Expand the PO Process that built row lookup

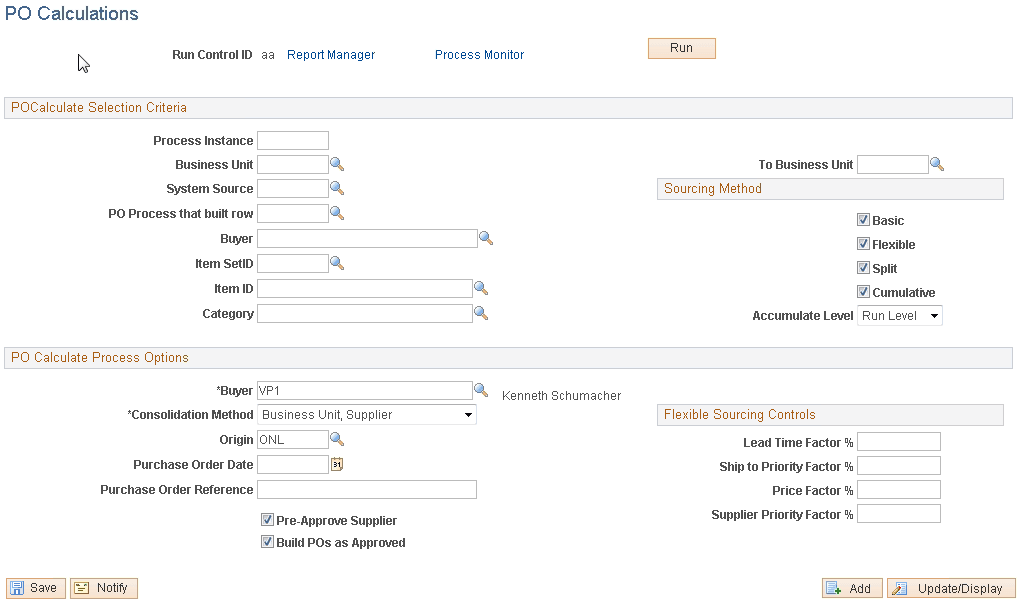(337, 213)
